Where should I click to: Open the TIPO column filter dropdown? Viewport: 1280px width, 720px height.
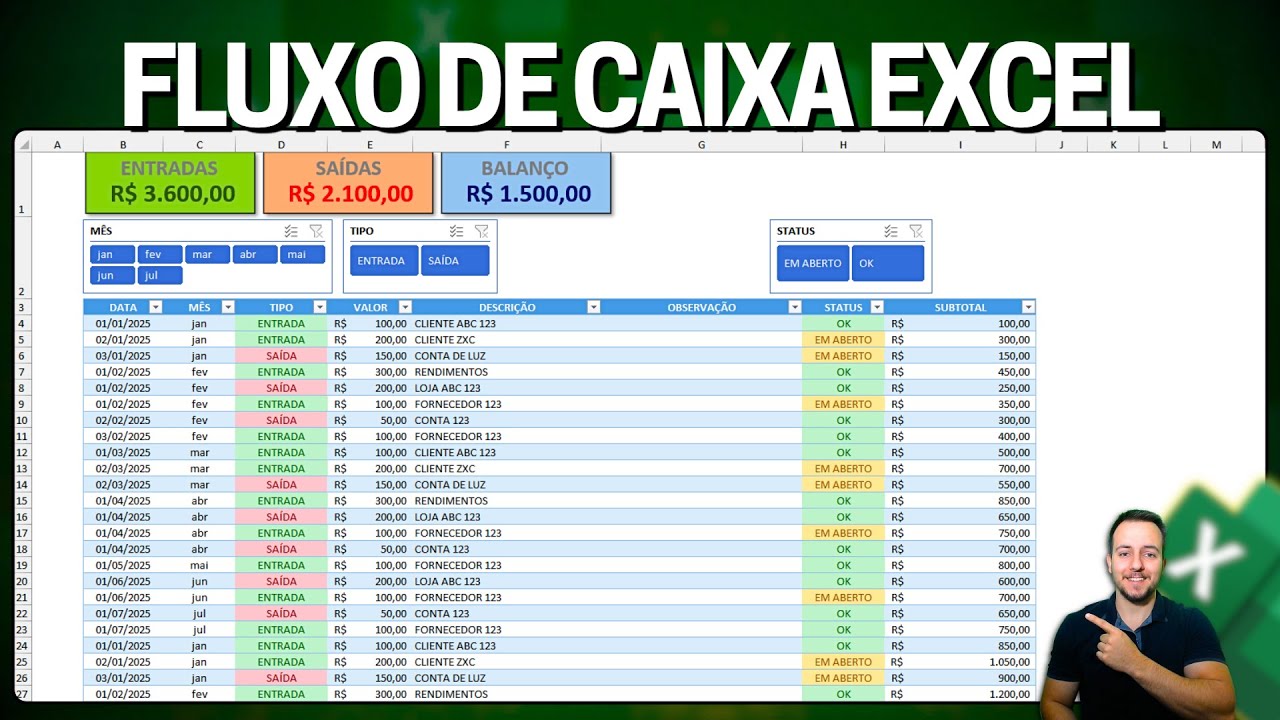(x=320, y=307)
